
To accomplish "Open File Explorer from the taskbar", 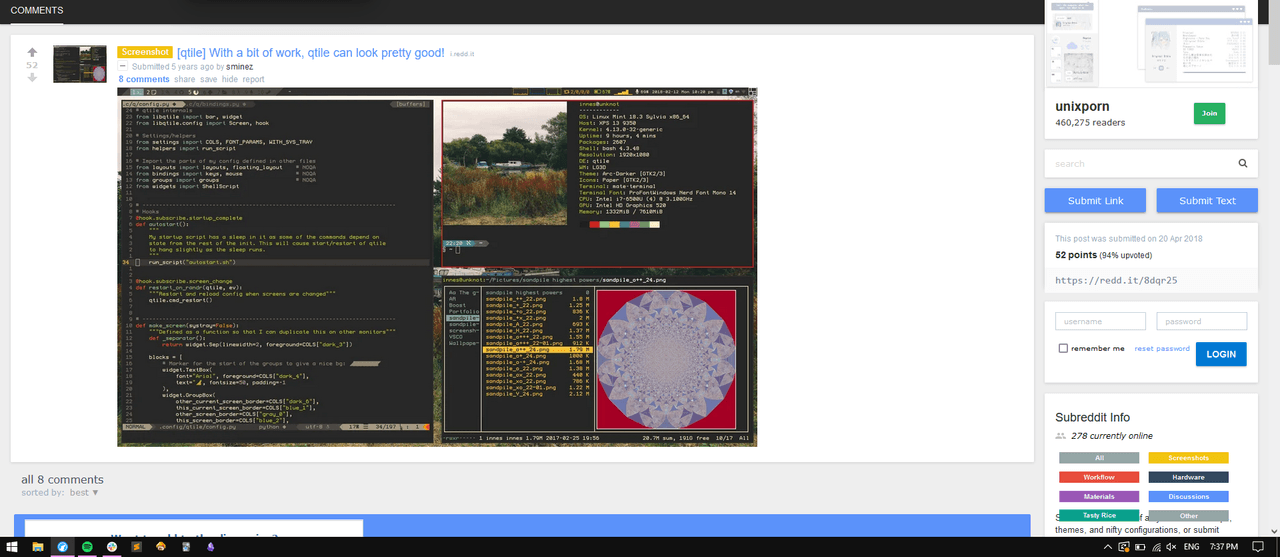I will (x=38, y=547).
